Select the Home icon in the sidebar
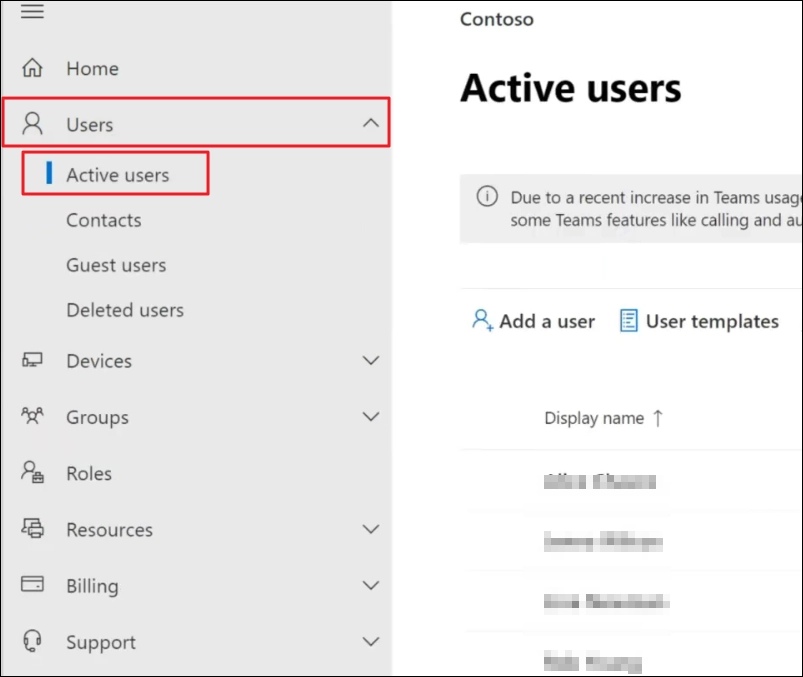 (30, 68)
